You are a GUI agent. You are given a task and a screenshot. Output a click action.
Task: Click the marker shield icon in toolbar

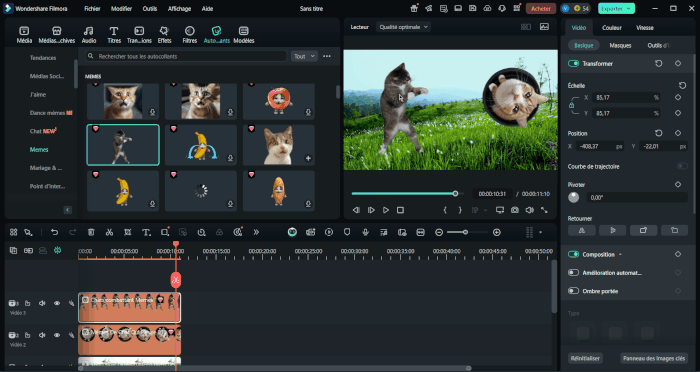pos(347,232)
